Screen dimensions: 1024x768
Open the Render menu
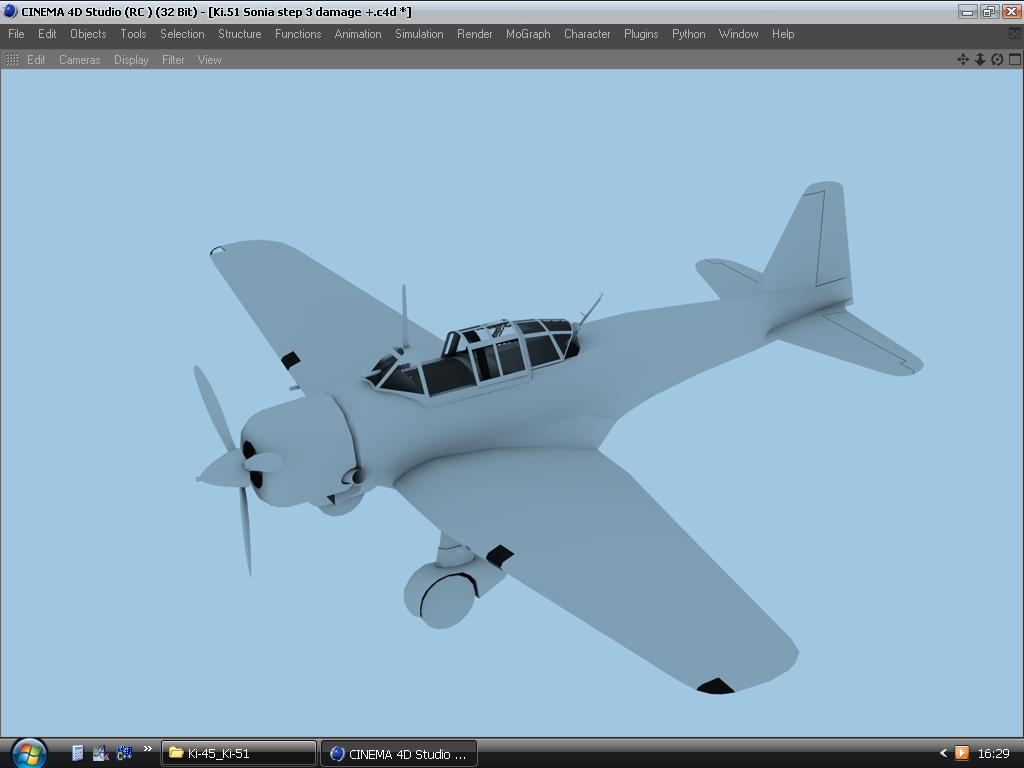[x=474, y=34]
